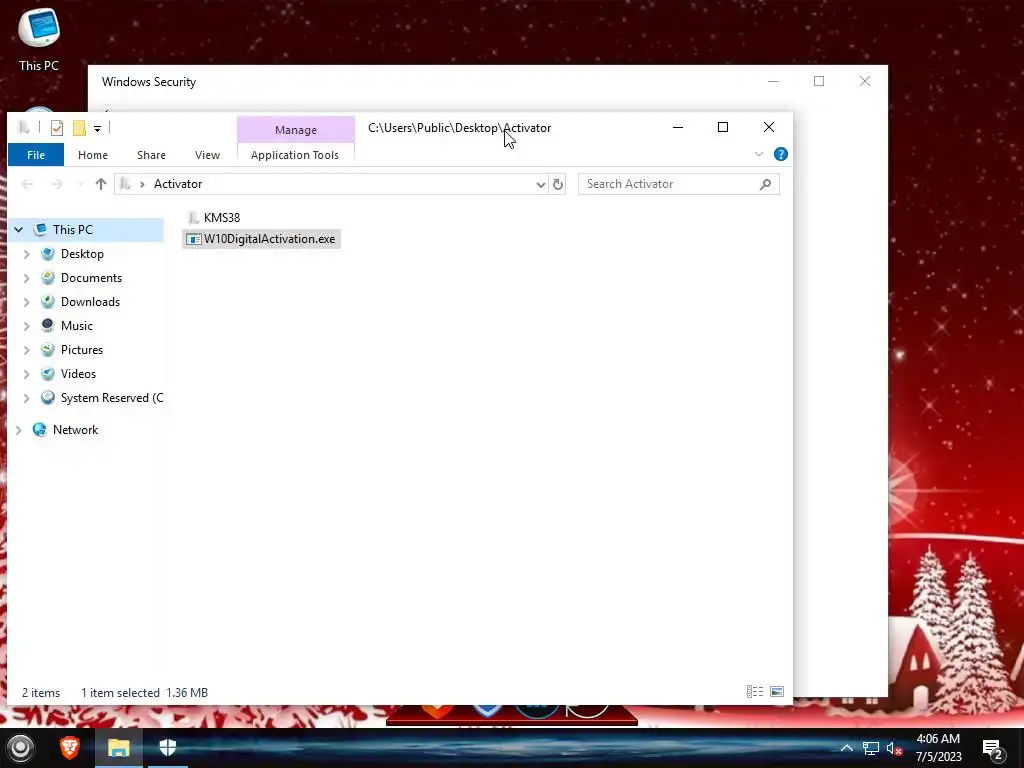Viewport: 1024px width, 768px height.
Task: Click the search magnifier icon
Action: coord(765,184)
